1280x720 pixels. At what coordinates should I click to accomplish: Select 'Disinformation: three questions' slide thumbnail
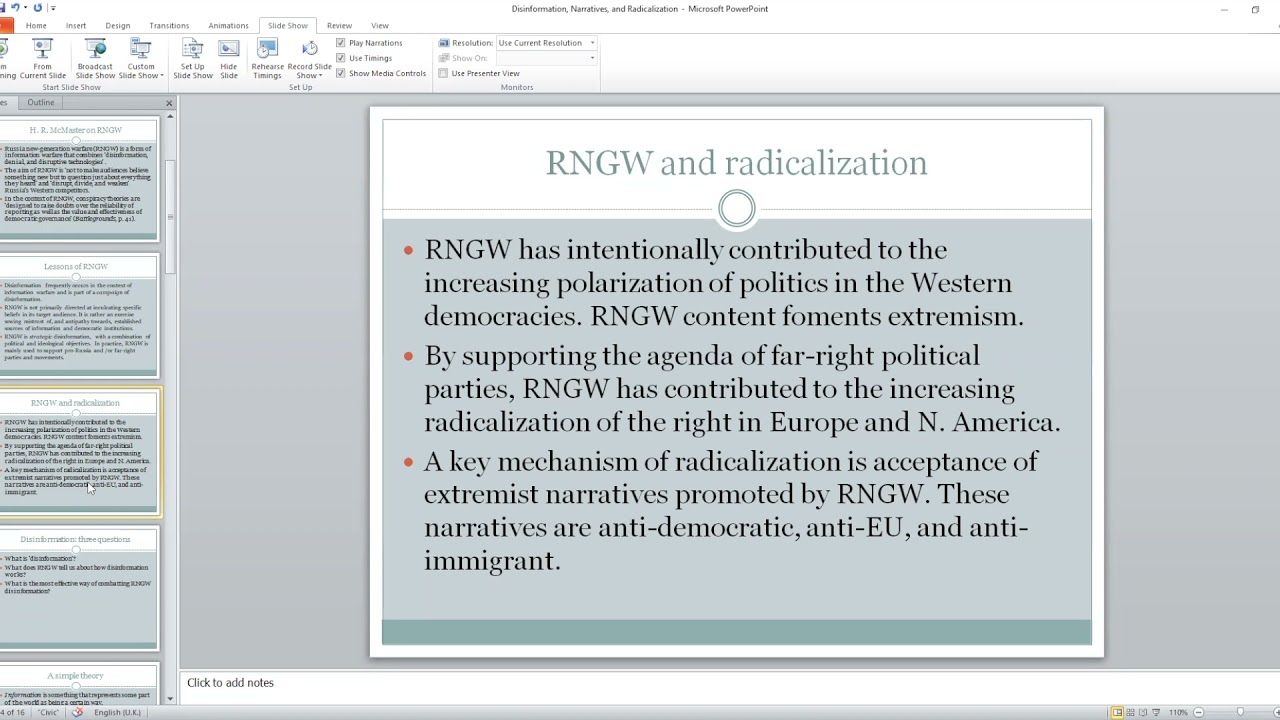(79, 589)
